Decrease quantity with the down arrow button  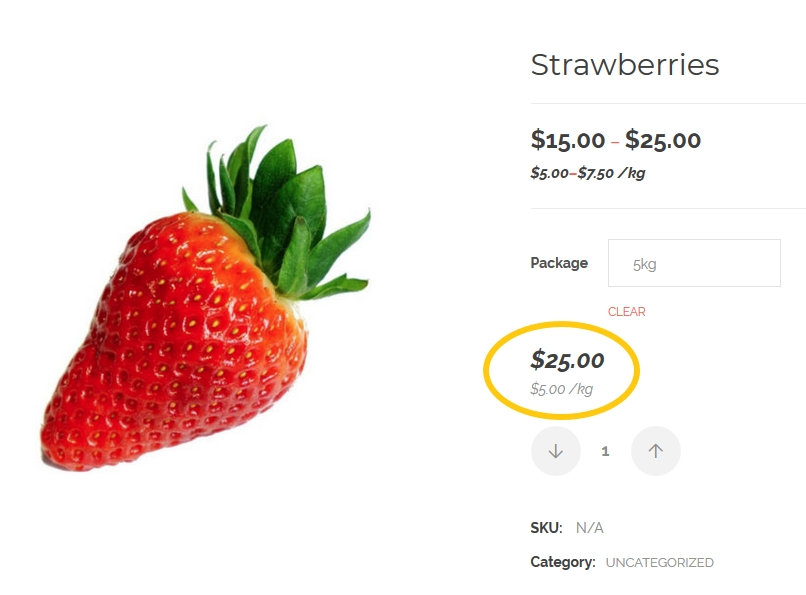tap(556, 451)
